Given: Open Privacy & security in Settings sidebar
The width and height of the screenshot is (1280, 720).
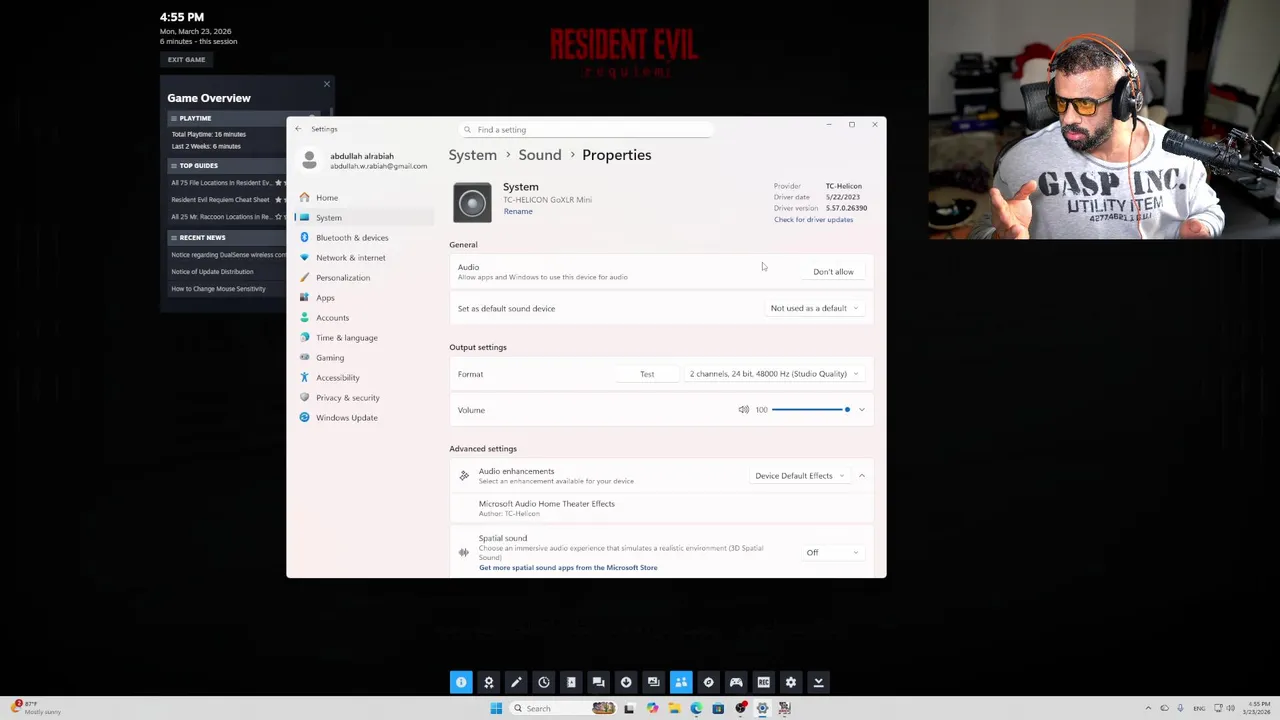Looking at the screenshot, I should point(365,398).
